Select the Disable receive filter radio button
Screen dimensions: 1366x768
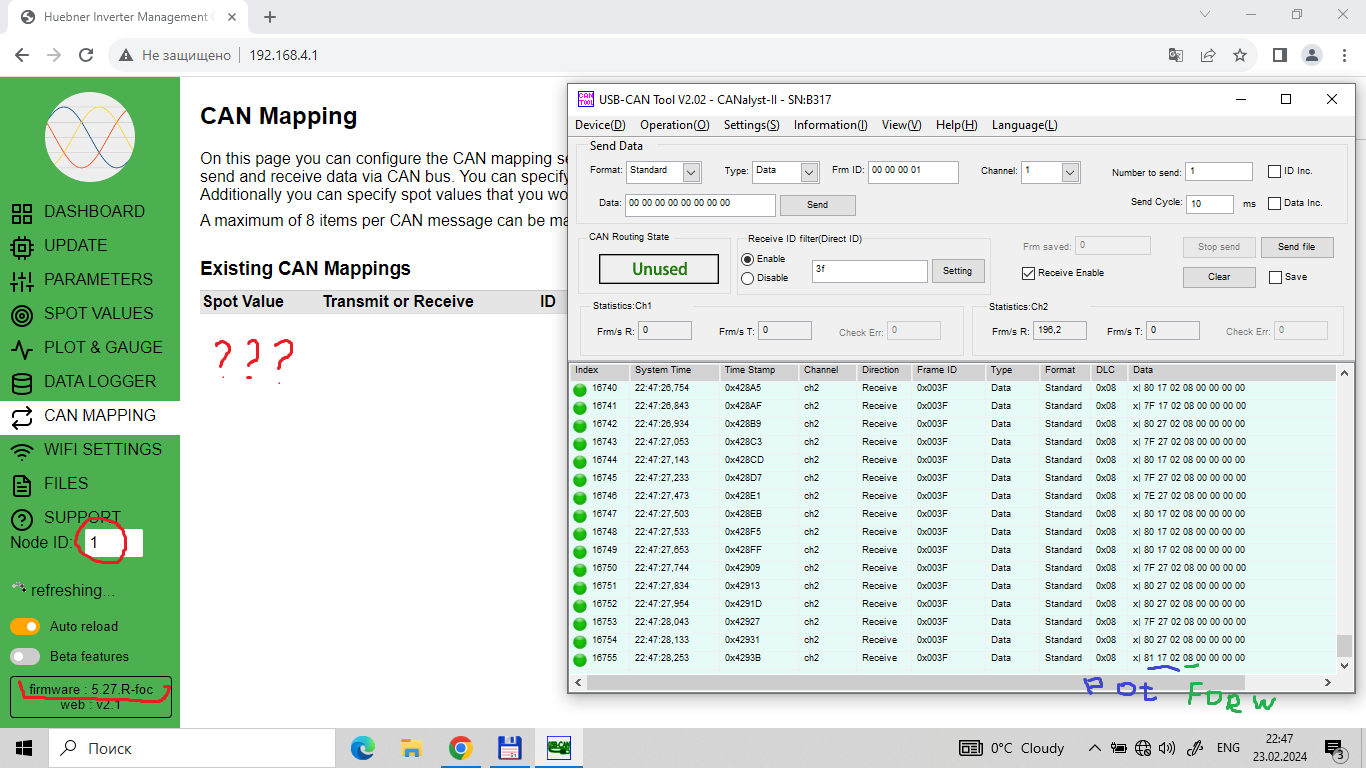[748, 278]
